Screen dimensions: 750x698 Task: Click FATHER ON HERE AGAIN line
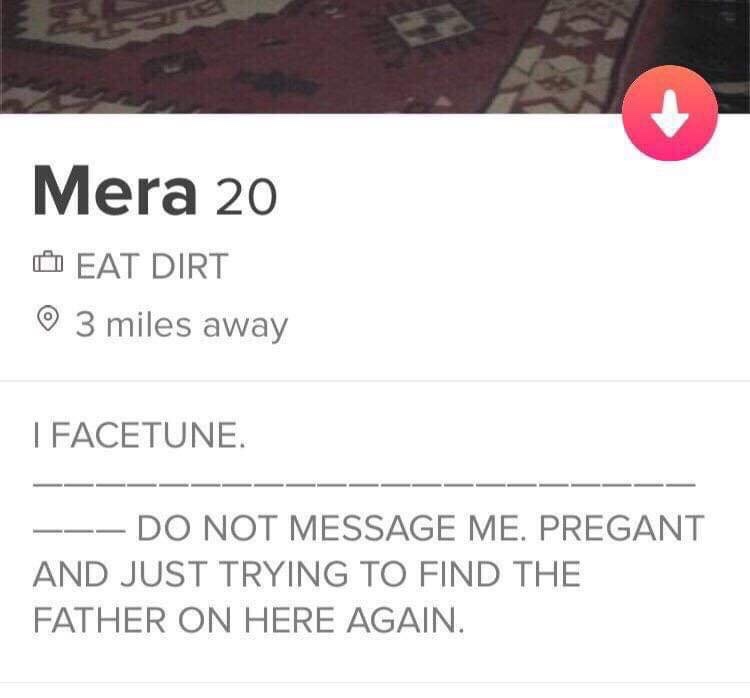pyautogui.click(x=249, y=620)
